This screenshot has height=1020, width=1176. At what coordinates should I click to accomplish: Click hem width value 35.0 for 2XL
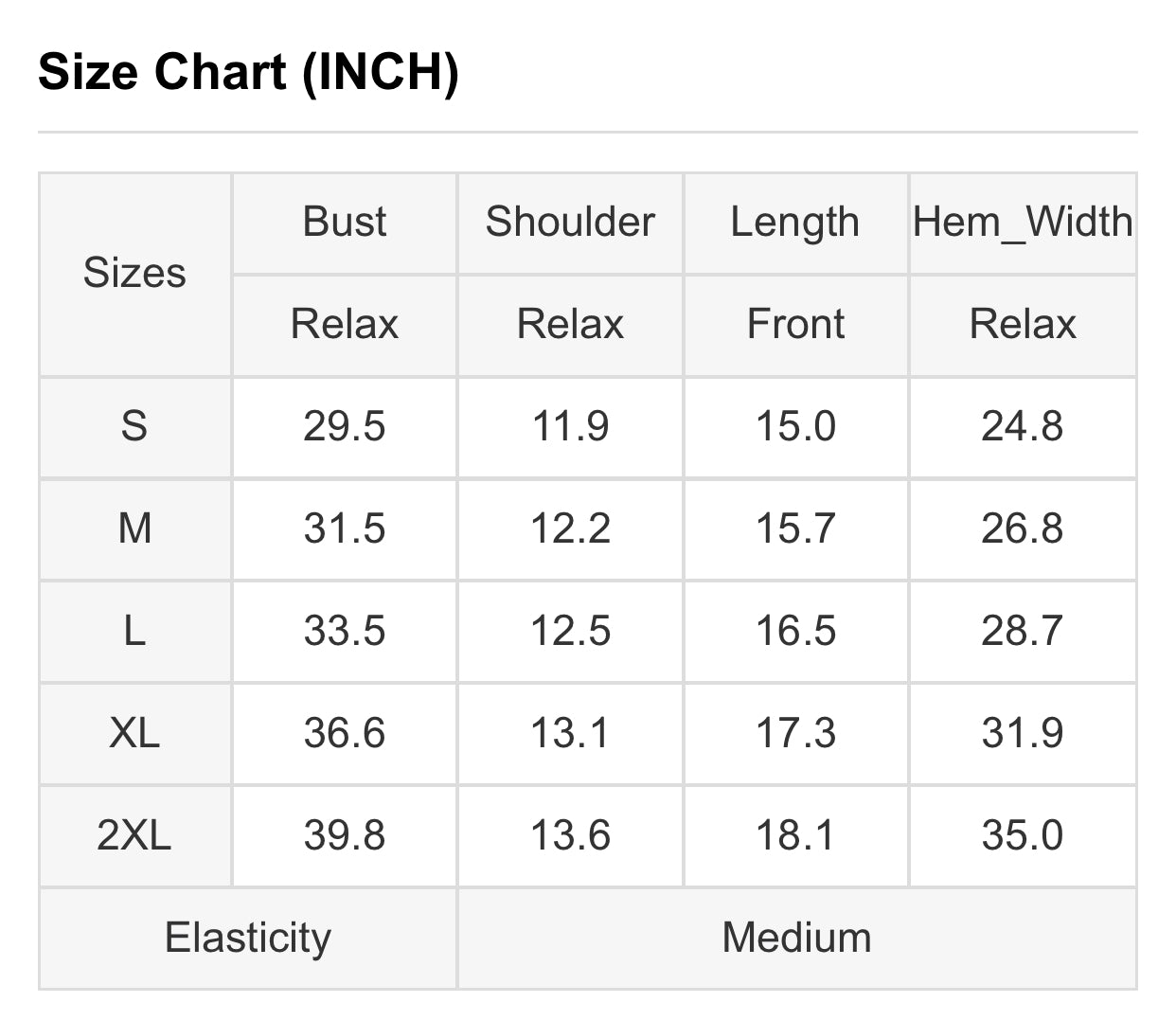[1023, 835]
